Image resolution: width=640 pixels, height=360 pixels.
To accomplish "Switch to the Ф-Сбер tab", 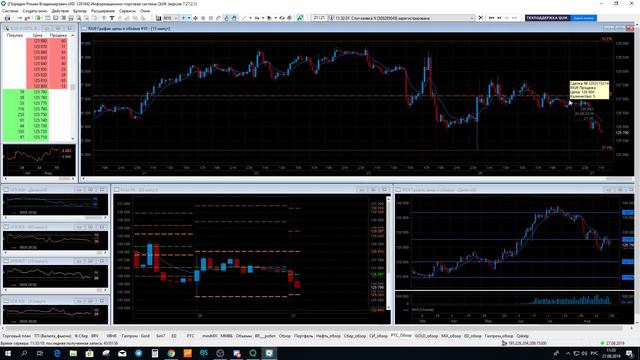I will click(81, 336).
